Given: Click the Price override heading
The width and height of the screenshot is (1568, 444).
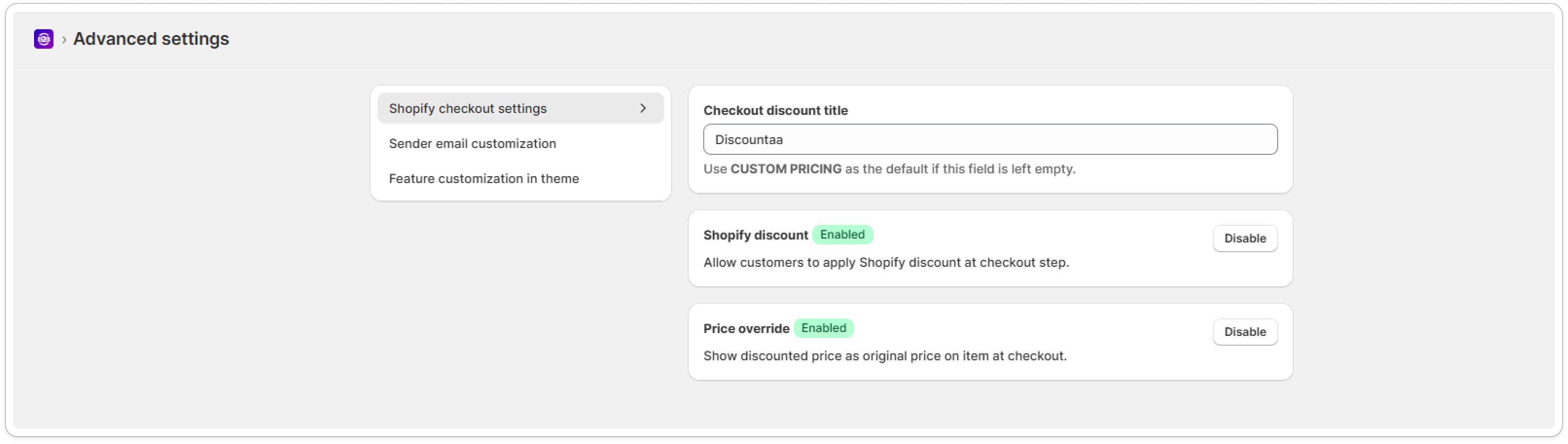Looking at the screenshot, I should (746, 329).
